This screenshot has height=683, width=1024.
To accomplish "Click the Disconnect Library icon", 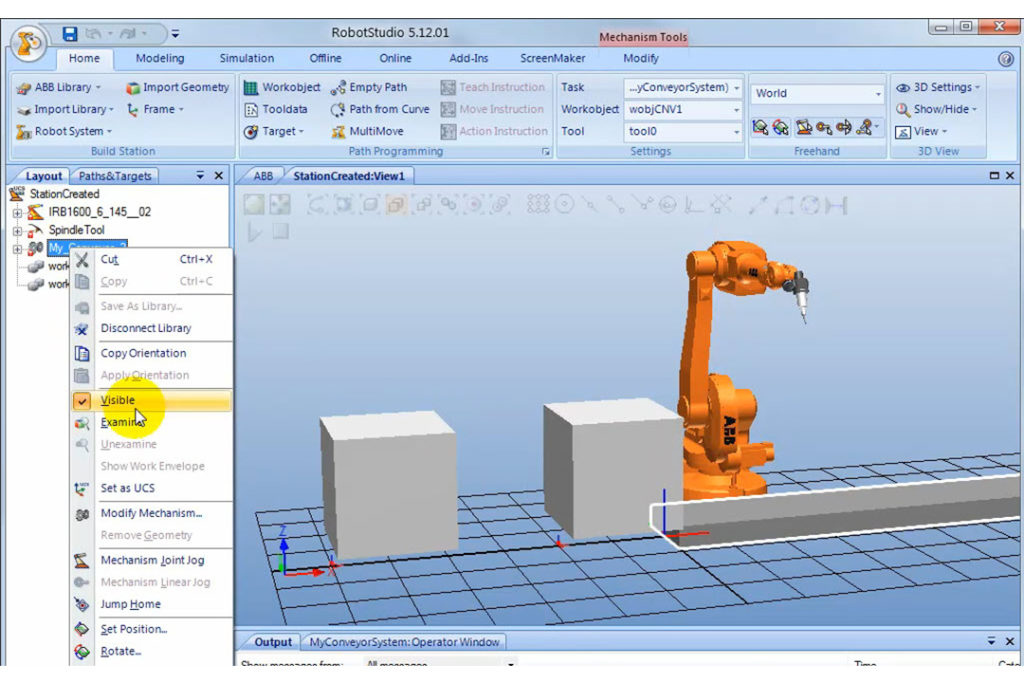I will pyautogui.click(x=82, y=329).
